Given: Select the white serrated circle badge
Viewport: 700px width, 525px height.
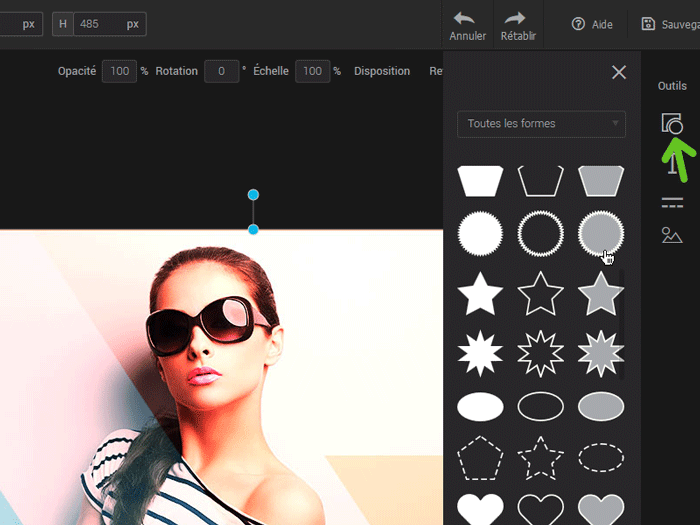Looking at the screenshot, I should pos(480,235).
